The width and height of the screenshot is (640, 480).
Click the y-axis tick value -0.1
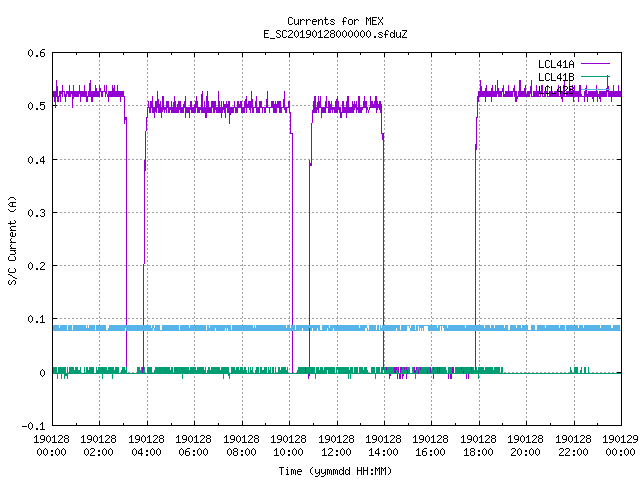pos(33,426)
